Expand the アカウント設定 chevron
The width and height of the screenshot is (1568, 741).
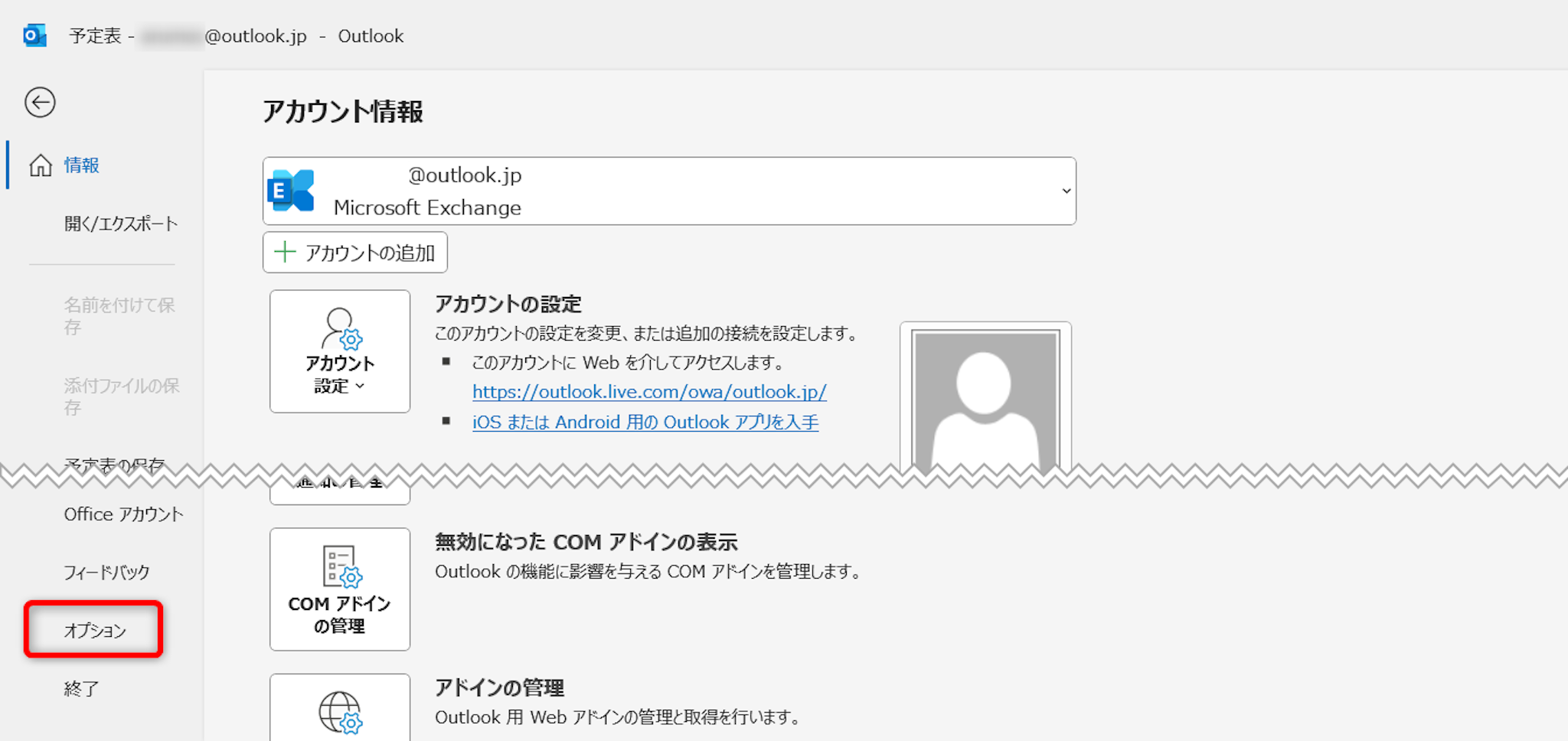(360, 387)
